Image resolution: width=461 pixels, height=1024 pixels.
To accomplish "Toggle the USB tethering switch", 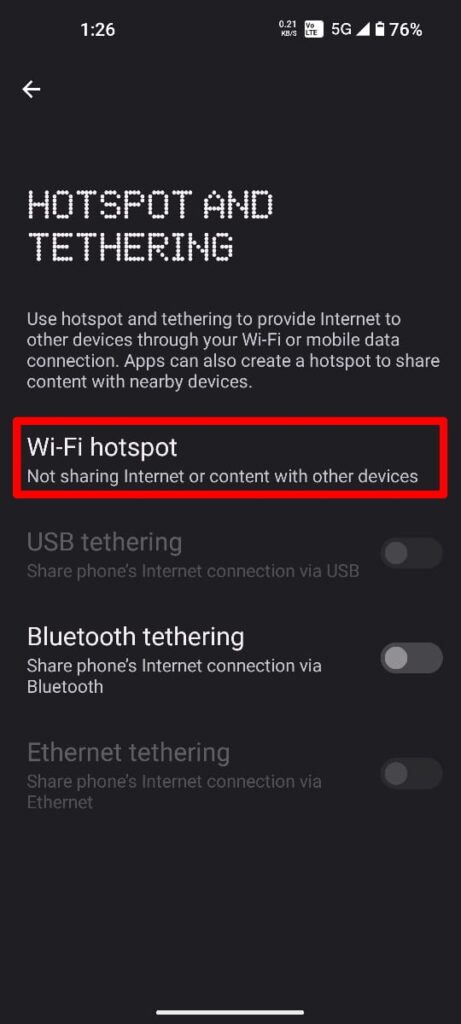I will [x=411, y=554].
